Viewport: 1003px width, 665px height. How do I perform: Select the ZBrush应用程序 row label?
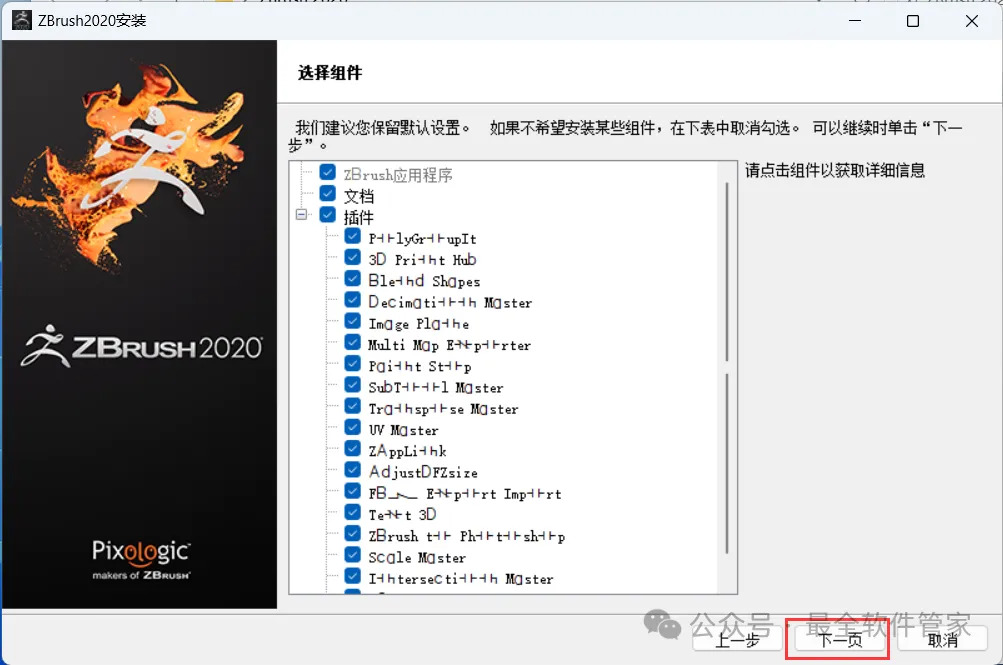coord(398,175)
